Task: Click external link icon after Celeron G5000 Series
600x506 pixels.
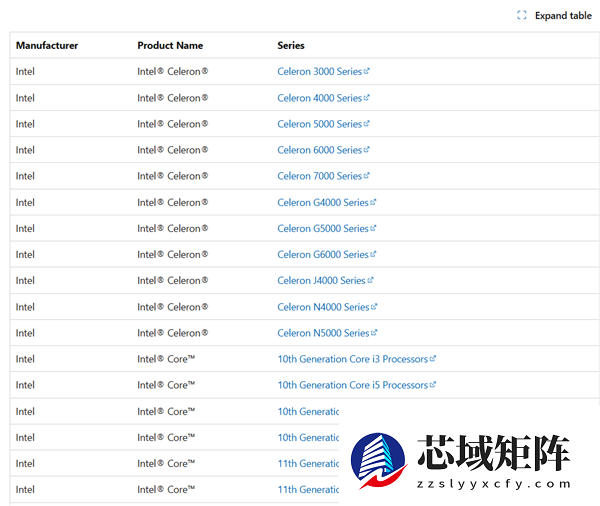Action: click(x=373, y=228)
